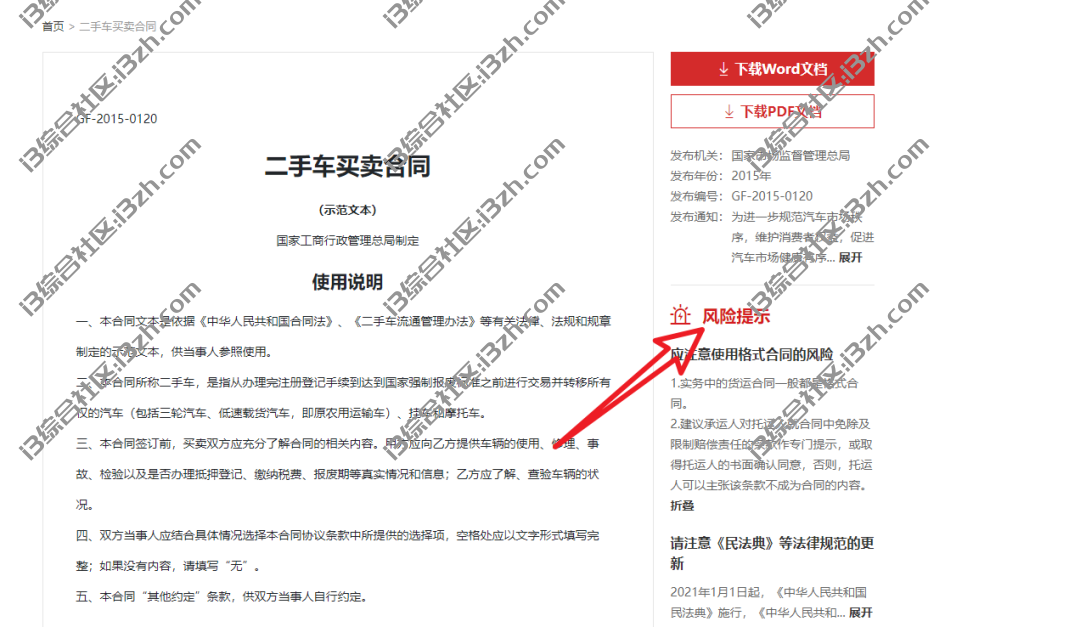The height and width of the screenshot is (627, 1080).
Task: Click the 二手车买卖合同 breadcrumb item
Action: (118, 26)
